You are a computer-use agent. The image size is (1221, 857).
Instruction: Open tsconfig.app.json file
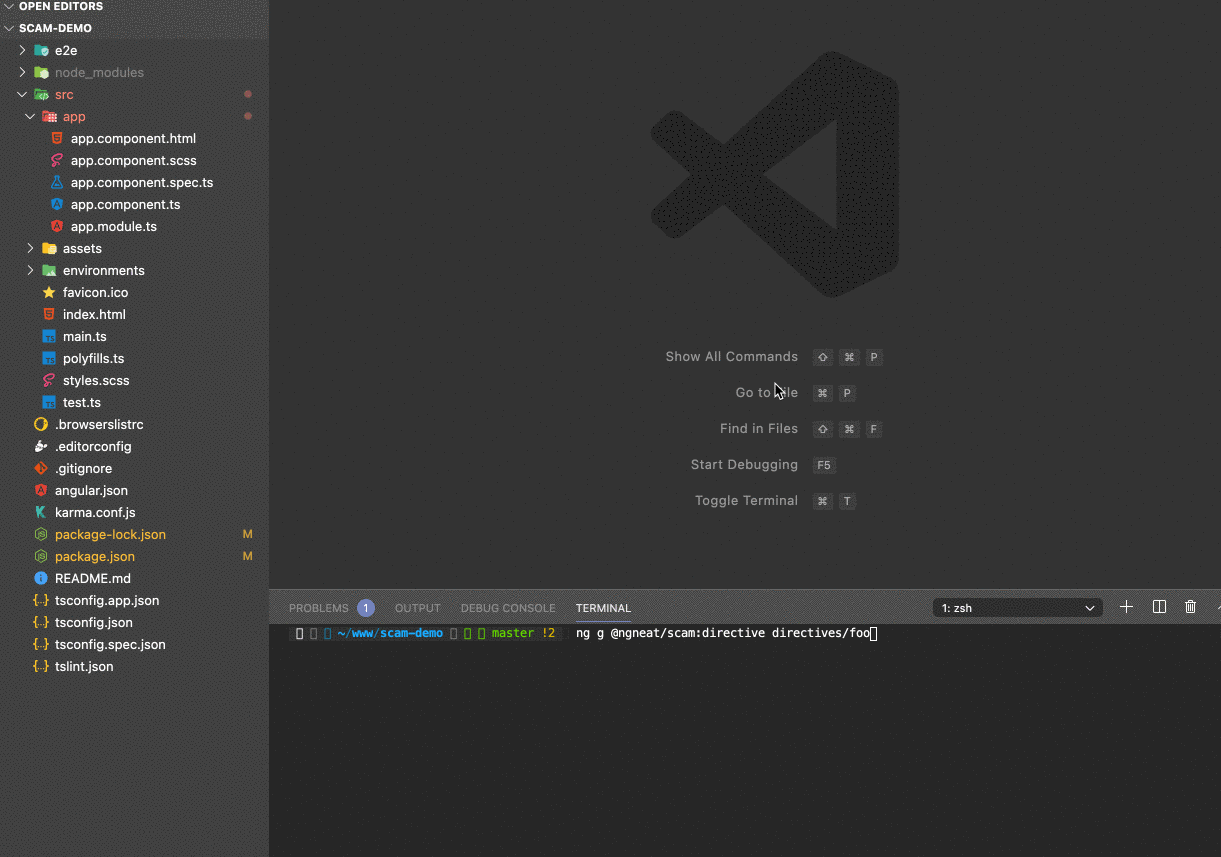pos(107,600)
